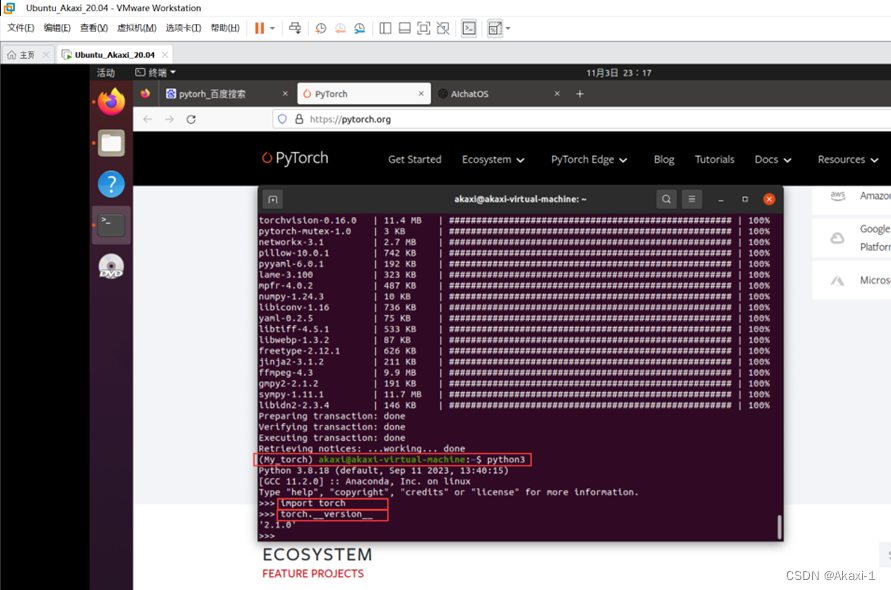Open the VMware snapshot manager
This screenshot has height=590, width=891.
click(359, 28)
